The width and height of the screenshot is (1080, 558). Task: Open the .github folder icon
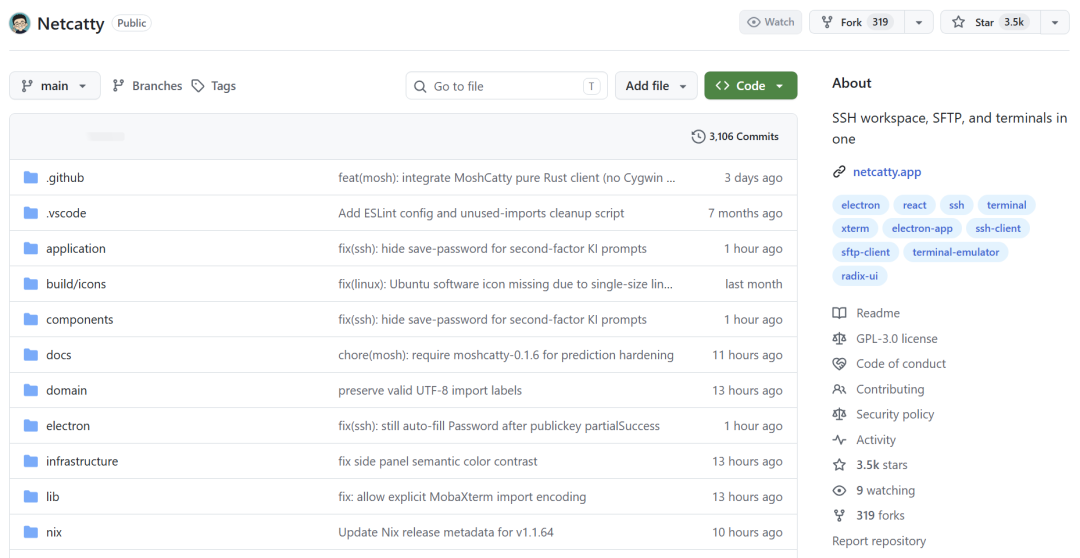(30, 178)
